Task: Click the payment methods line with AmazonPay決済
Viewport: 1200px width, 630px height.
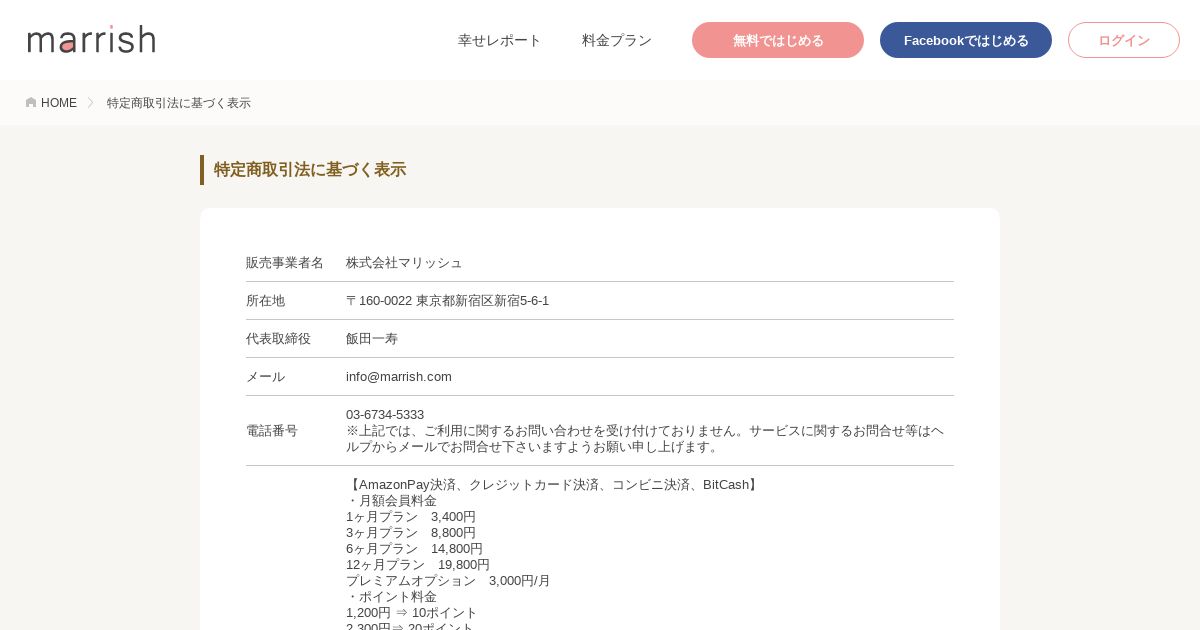Action: (x=554, y=485)
